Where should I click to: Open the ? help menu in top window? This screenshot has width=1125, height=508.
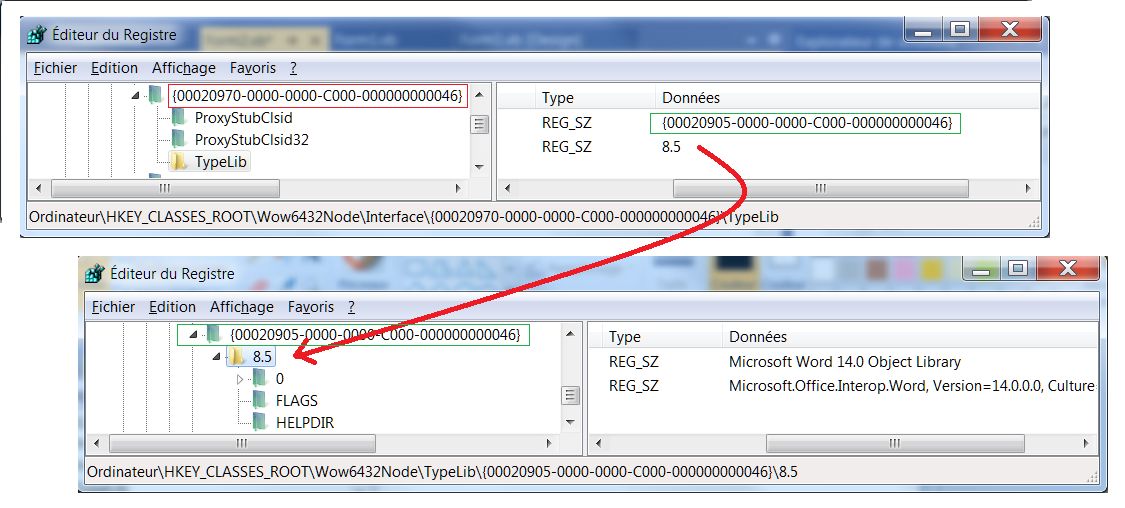pos(293,68)
